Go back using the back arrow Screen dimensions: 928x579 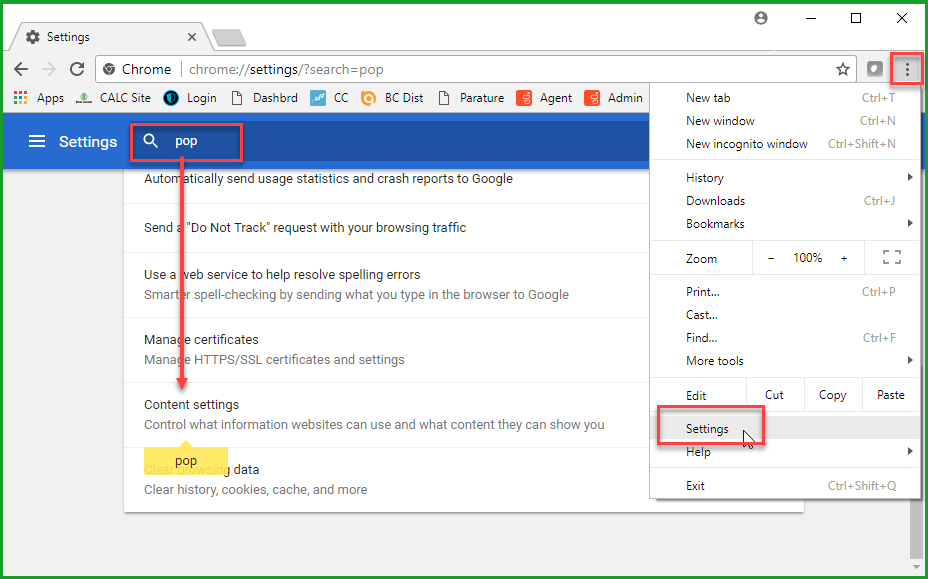point(21,70)
